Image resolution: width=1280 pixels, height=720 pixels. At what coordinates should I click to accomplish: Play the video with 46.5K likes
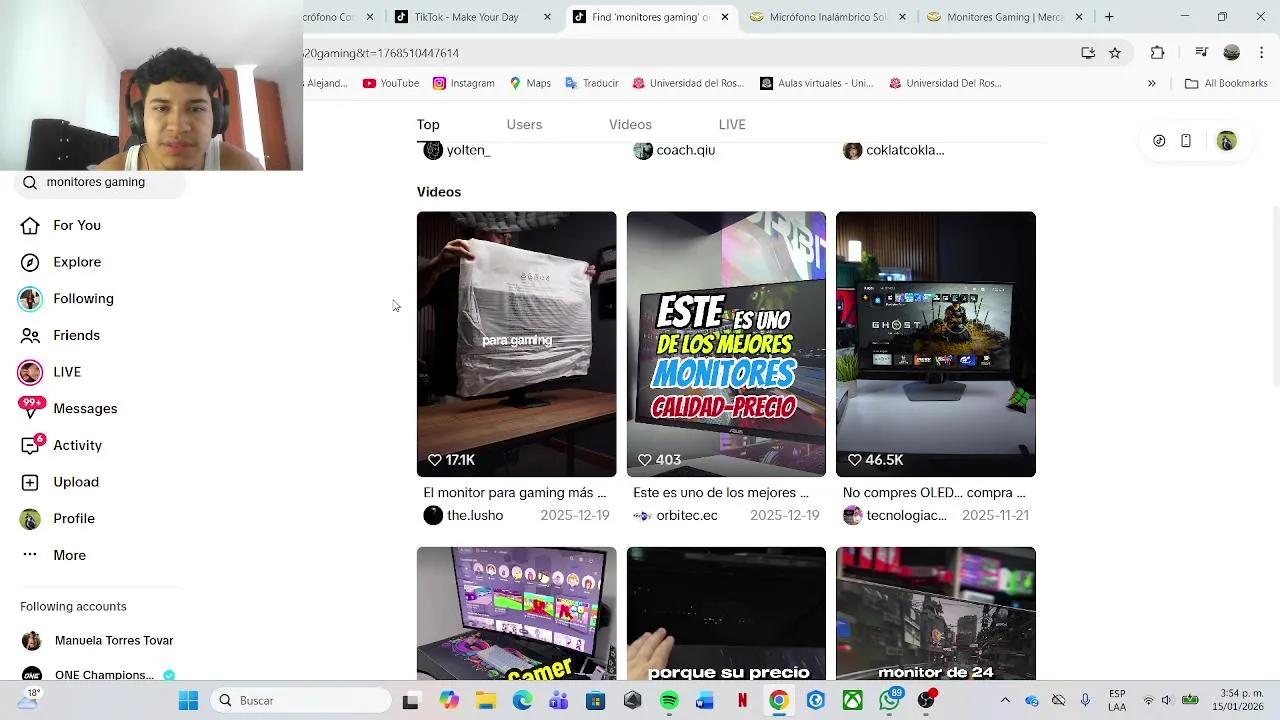click(936, 344)
